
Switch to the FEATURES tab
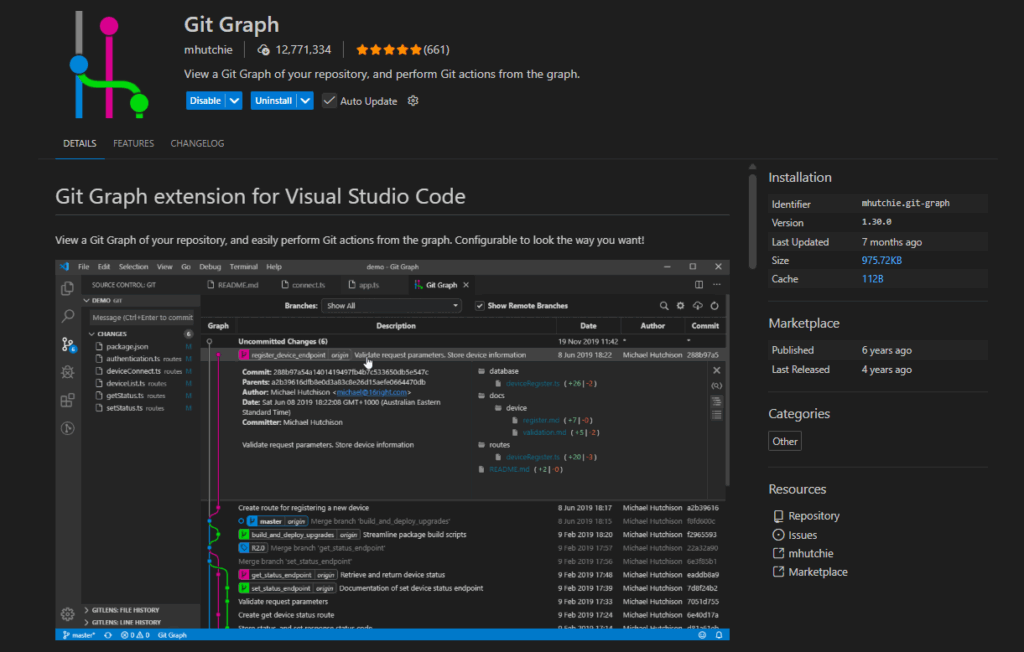click(x=133, y=144)
